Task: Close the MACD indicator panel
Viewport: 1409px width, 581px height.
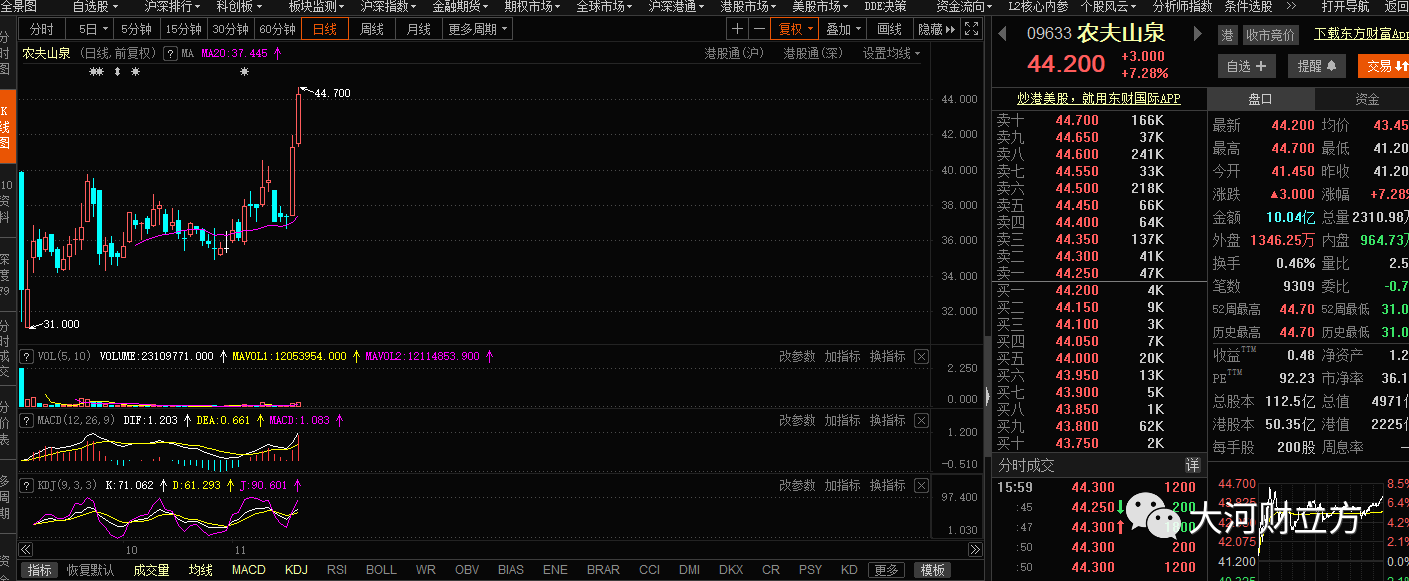Action: [x=921, y=421]
